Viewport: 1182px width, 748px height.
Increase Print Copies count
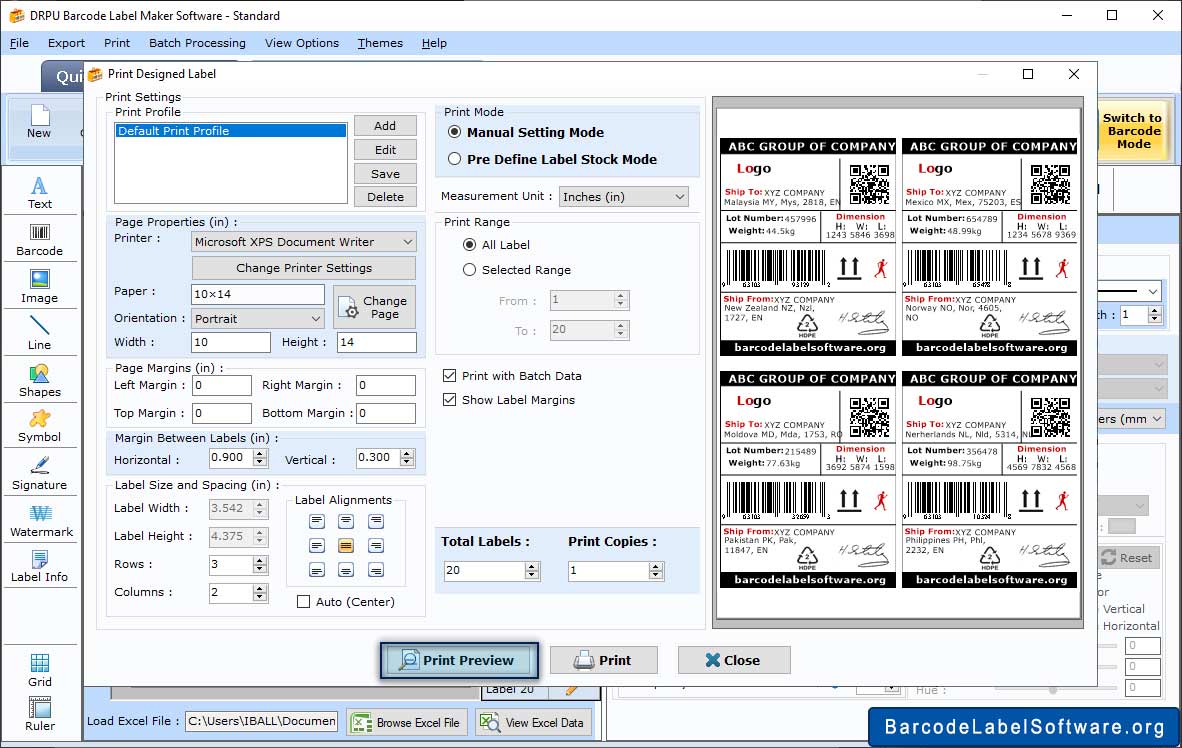(656, 566)
